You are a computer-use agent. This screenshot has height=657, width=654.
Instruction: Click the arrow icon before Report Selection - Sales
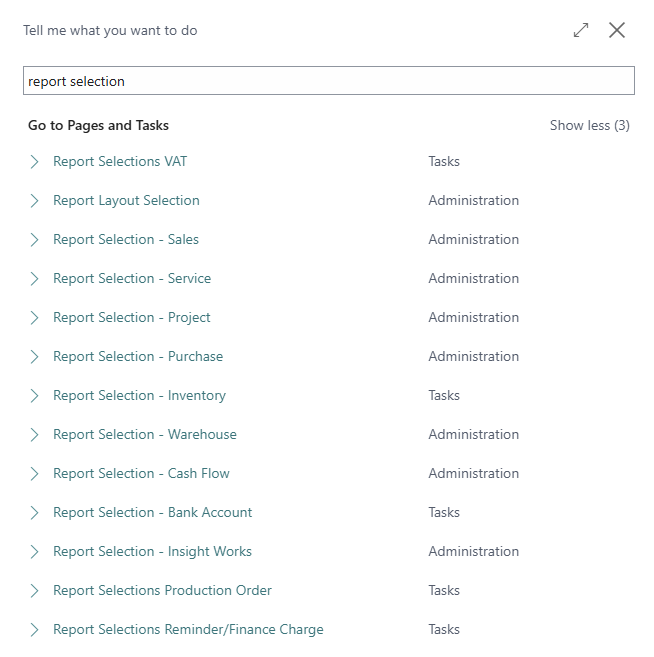(x=34, y=240)
